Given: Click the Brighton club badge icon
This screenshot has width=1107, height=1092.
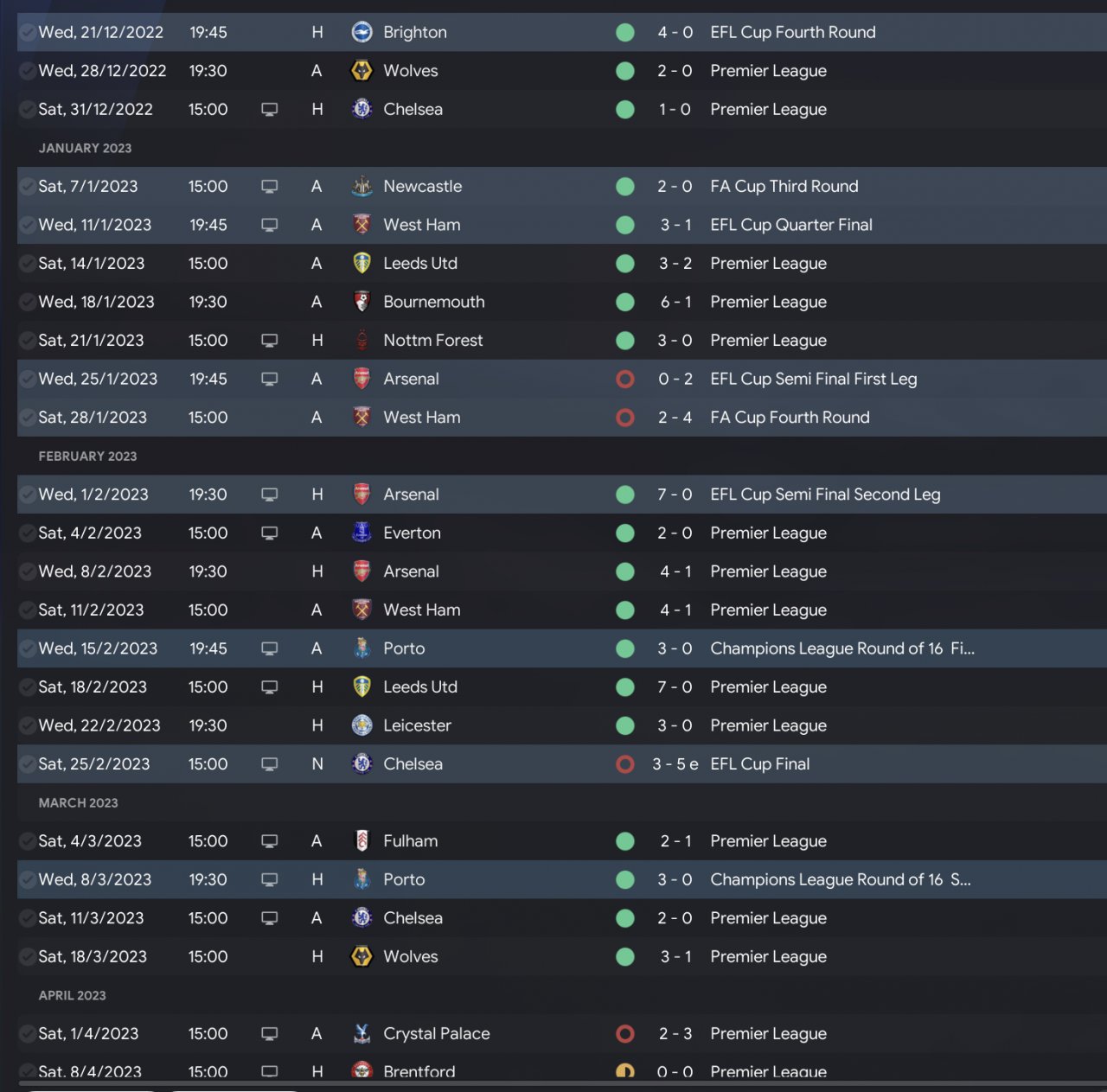Looking at the screenshot, I should point(362,32).
